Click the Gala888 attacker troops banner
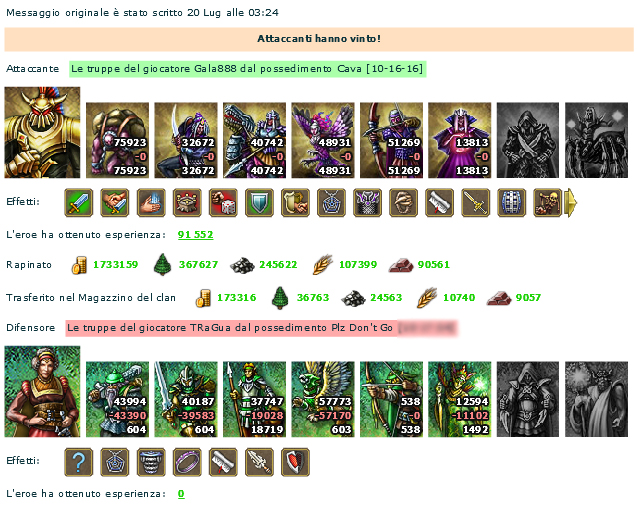Image resolution: width=637 pixels, height=505 pixels. click(247, 69)
